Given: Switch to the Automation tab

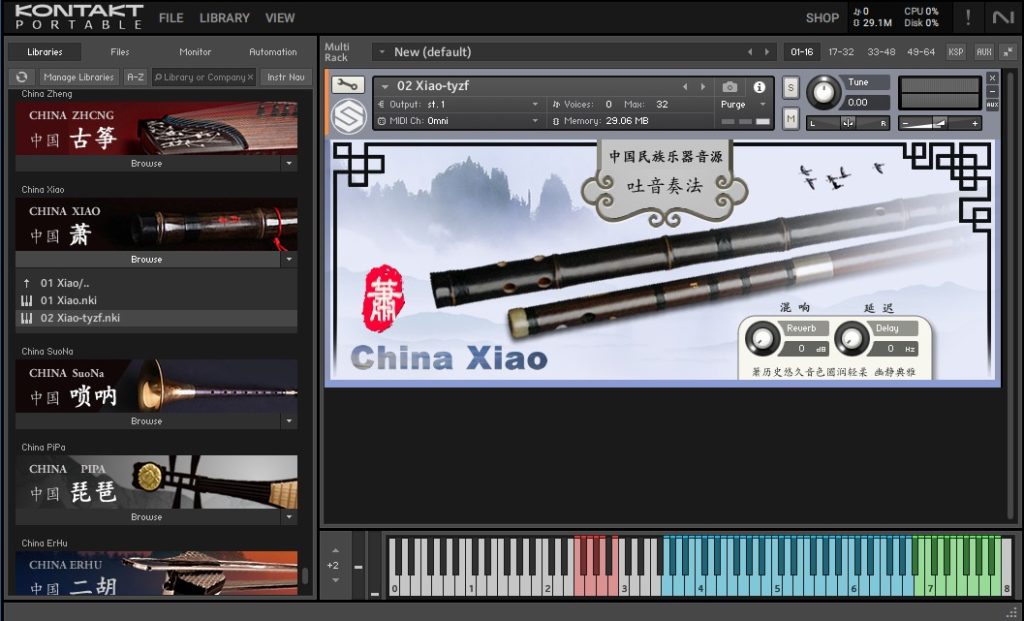Looking at the screenshot, I should 273,52.
